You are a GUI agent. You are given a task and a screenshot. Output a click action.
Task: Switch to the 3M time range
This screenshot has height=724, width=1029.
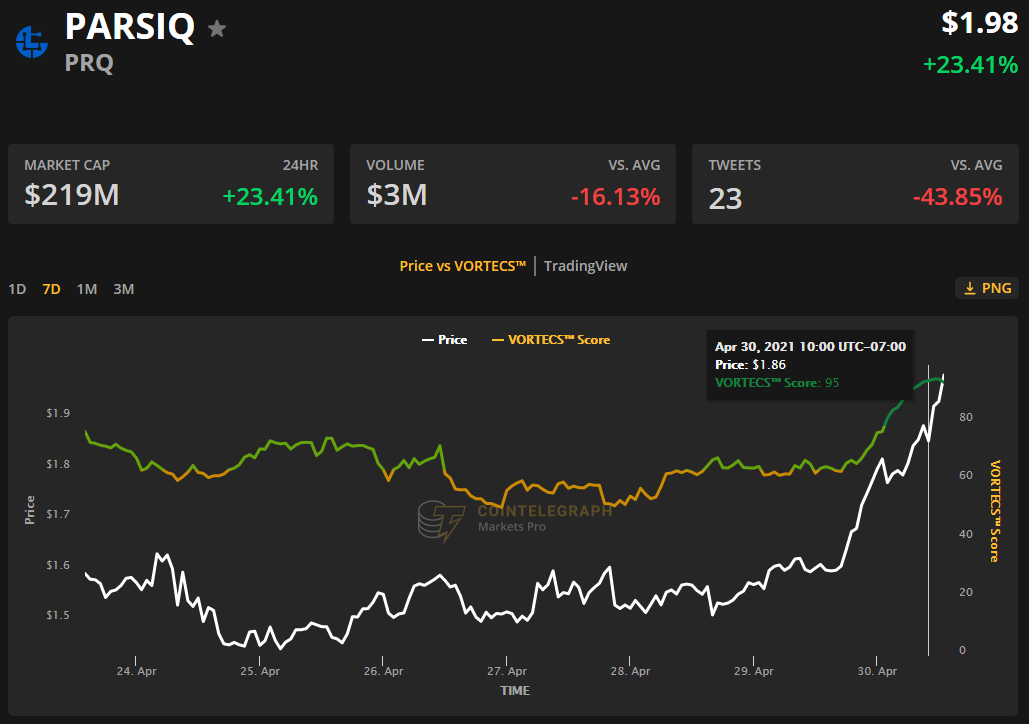tap(123, 289)
